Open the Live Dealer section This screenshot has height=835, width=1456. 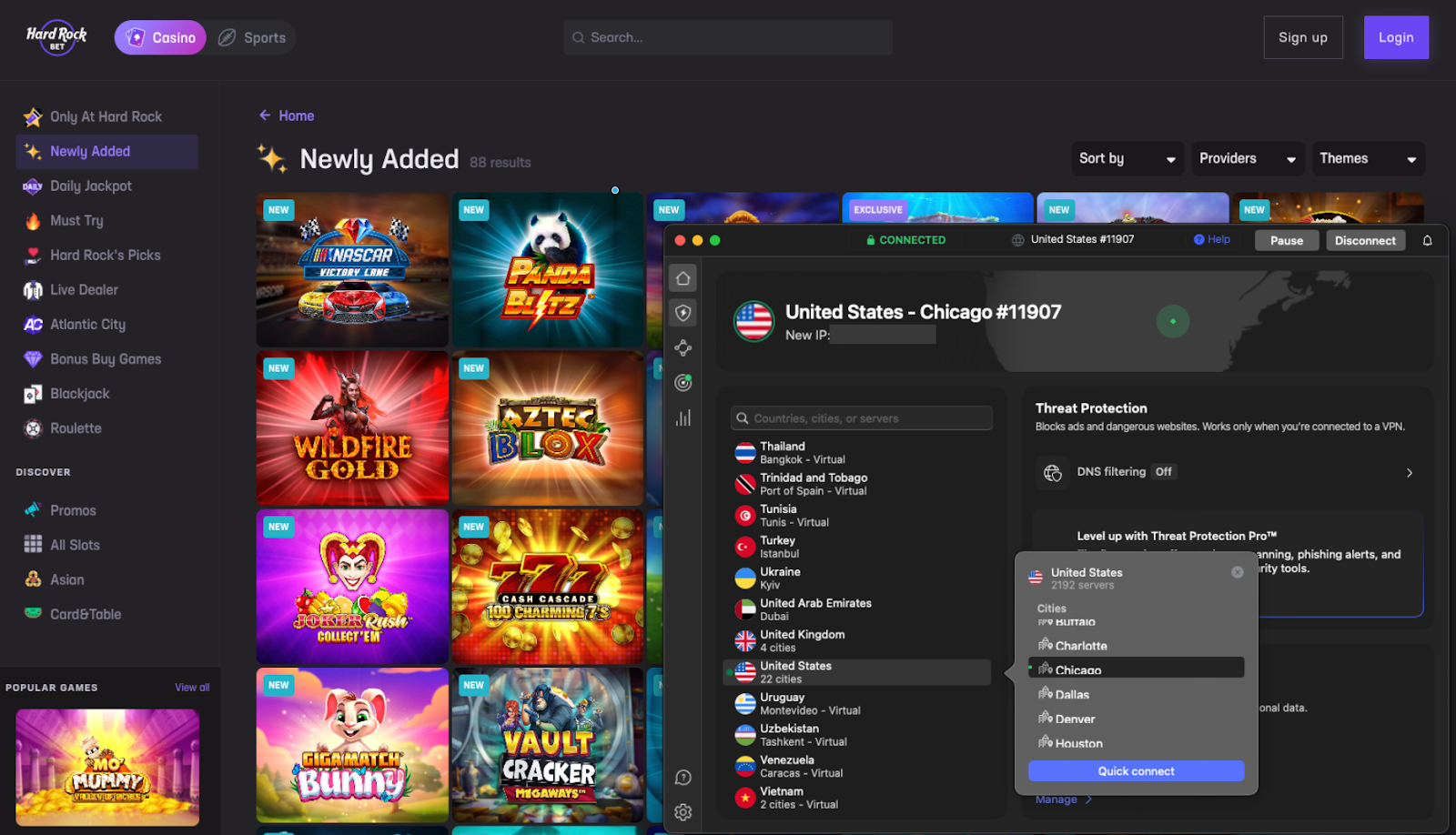pos(107,289)
